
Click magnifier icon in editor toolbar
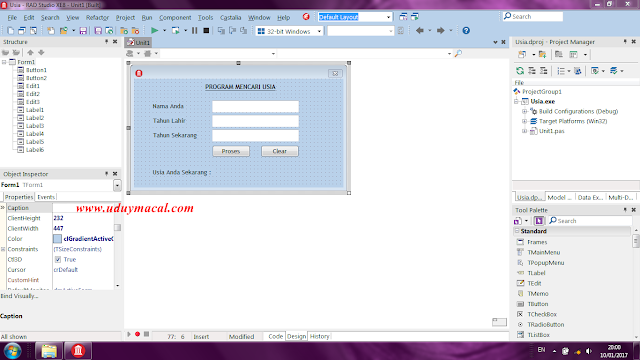458,53
